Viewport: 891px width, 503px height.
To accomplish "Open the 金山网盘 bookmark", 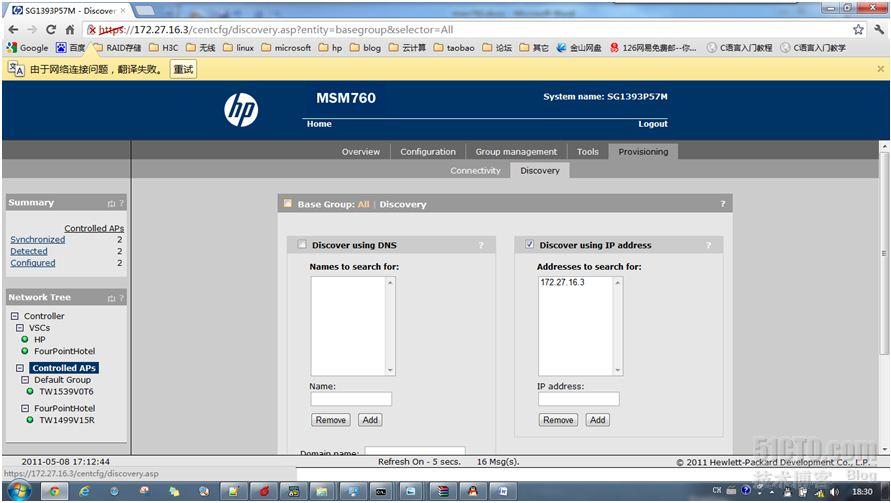I will pyautogui.click(x=578, y=48).
